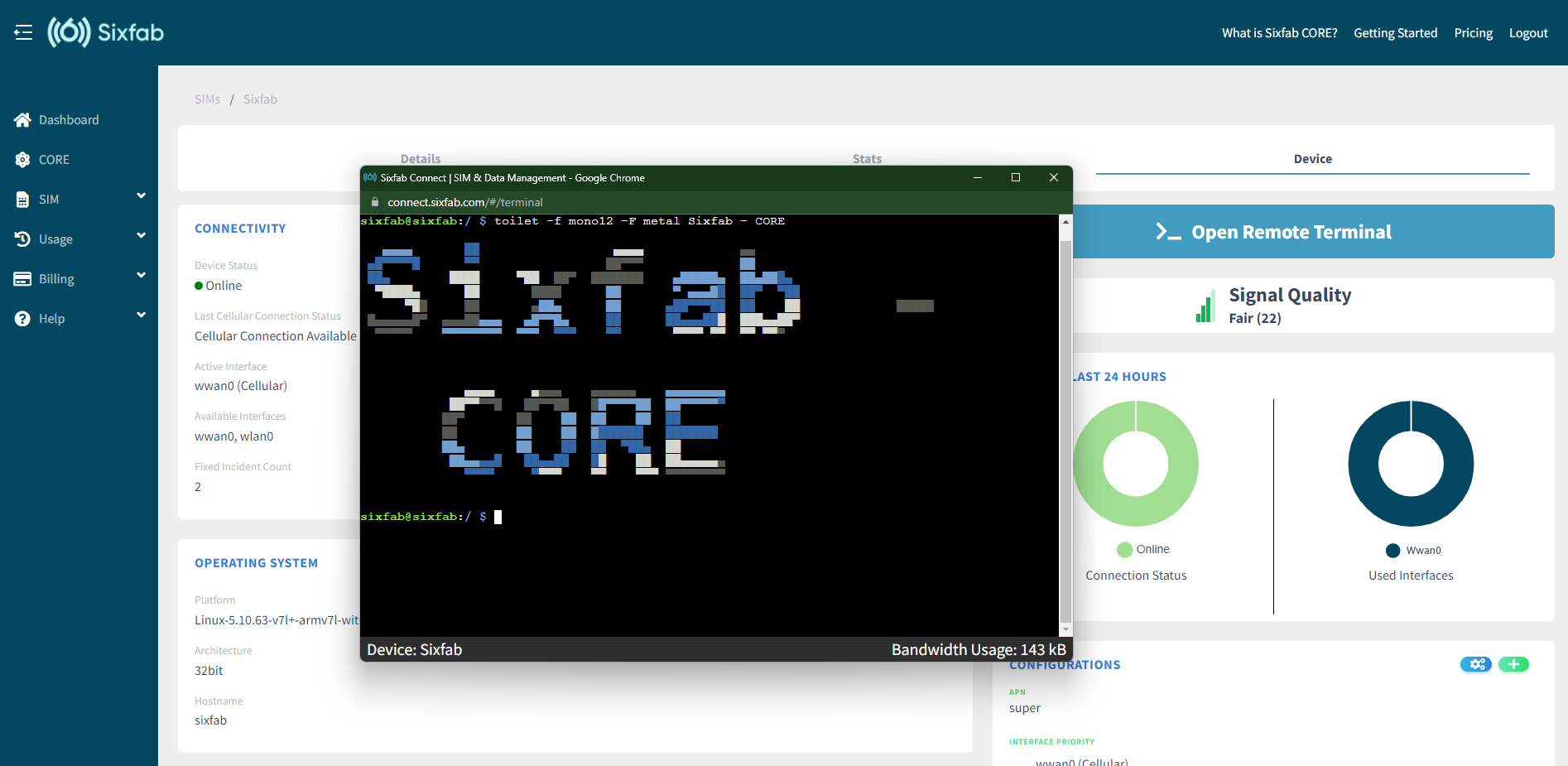Click the signal quality bars icon
The width and height of the screenshot is (1568, 766).
tap(1205, 306)
